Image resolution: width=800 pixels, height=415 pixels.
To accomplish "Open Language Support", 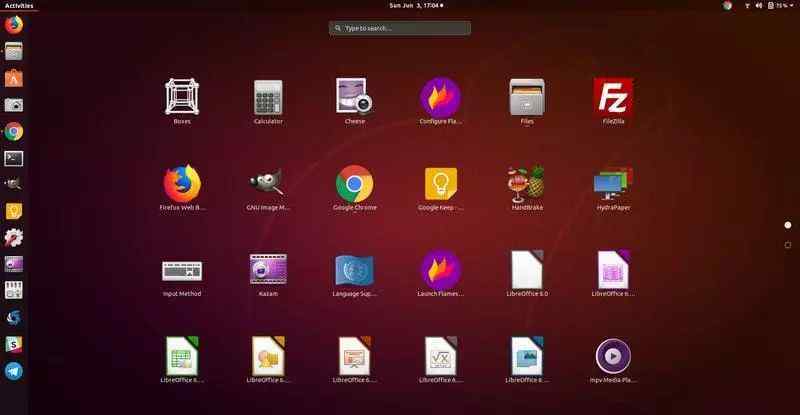I will pos(355,274).
